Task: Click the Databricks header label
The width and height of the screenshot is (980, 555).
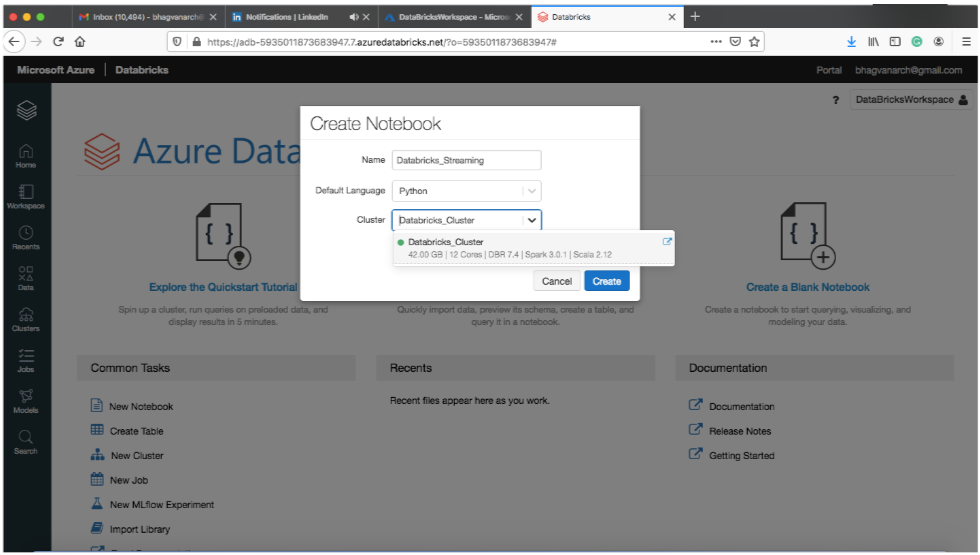Action: coord(142,70)
